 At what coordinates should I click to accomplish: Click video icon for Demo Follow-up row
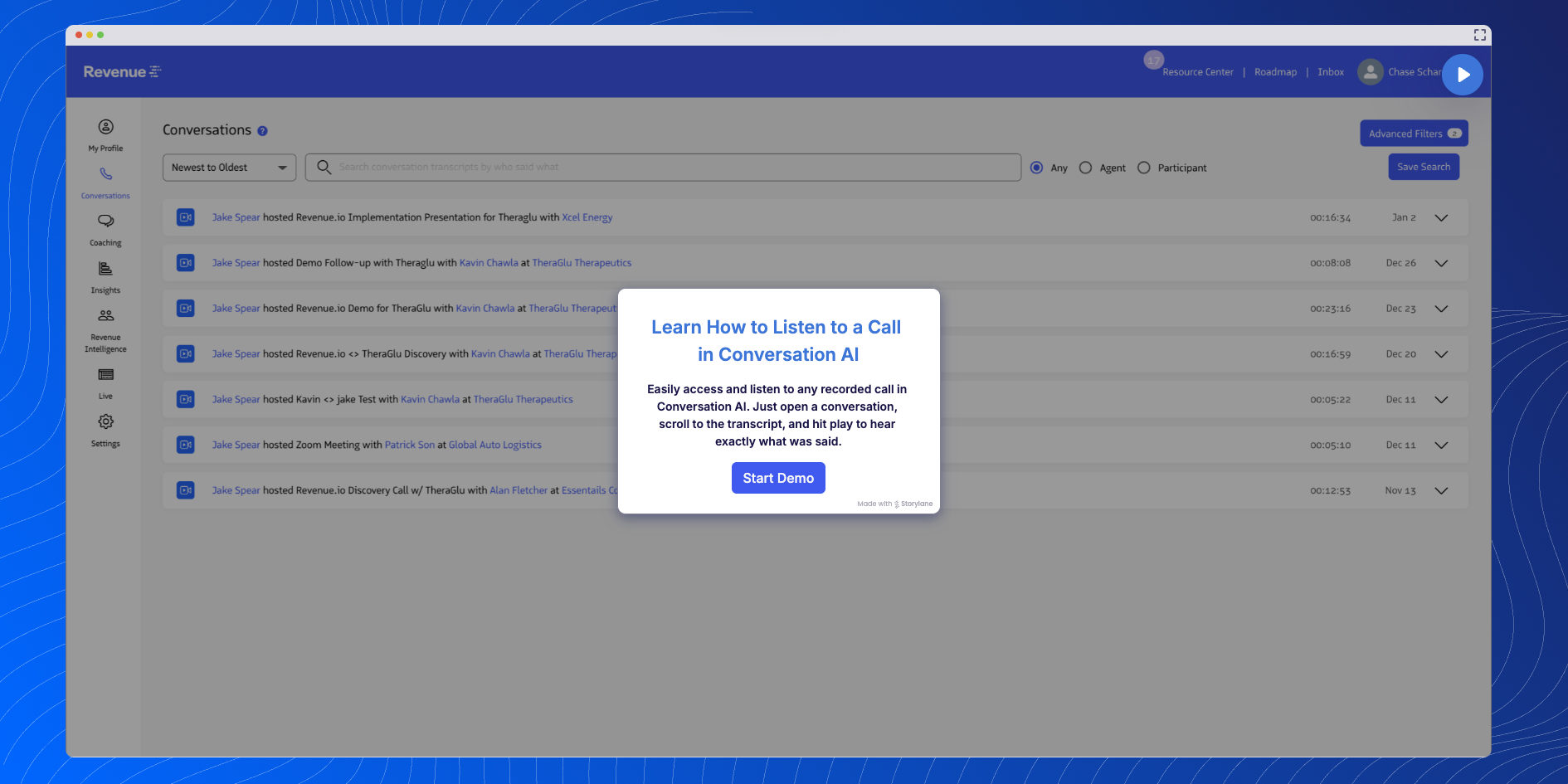[186, 263]
